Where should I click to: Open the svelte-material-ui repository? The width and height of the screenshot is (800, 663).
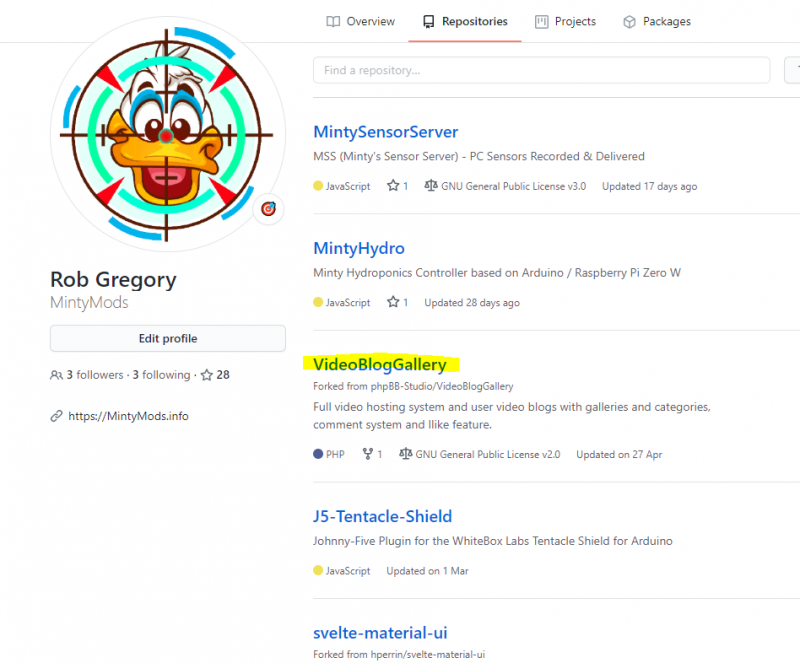380,632
